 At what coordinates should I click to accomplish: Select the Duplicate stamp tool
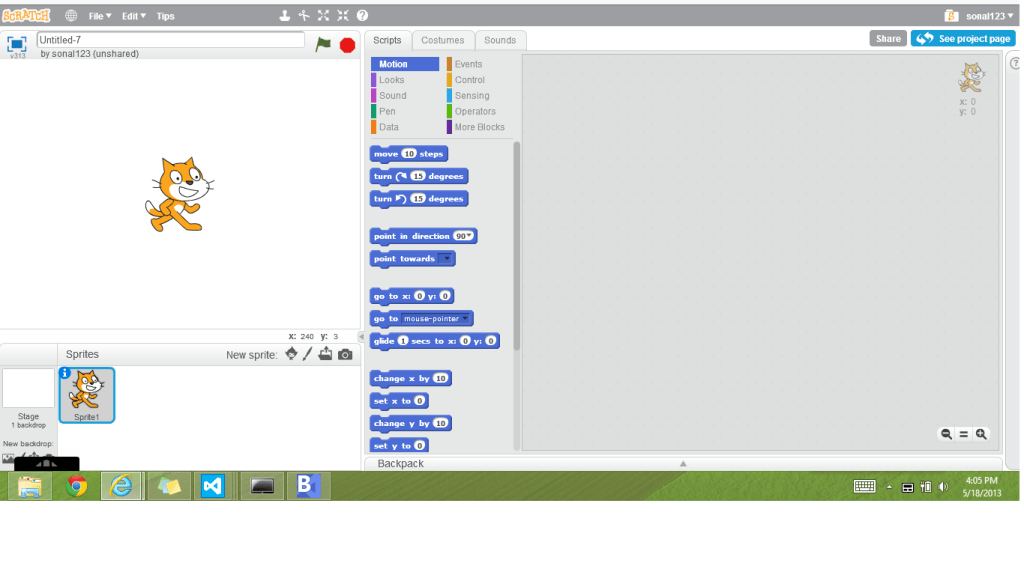pyautogui.click(x=285, y=16)
